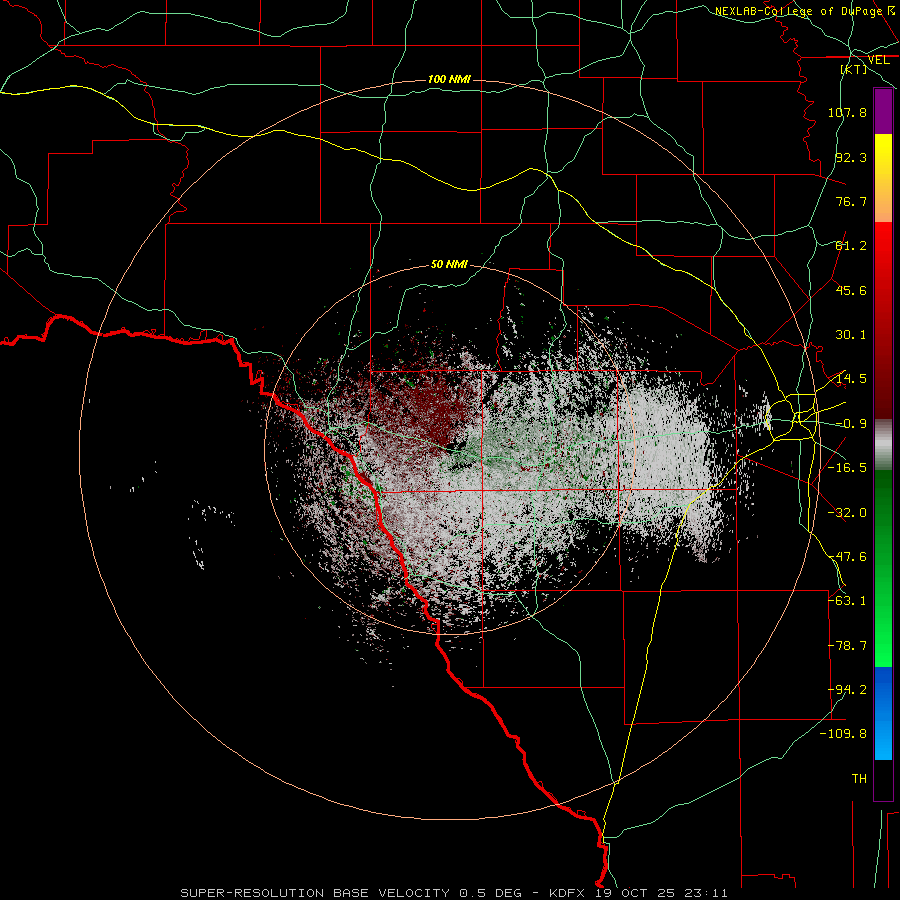Select the -47.6 velocity scale value
Viewport: 900px width, 900px height.
click(847, 557)
